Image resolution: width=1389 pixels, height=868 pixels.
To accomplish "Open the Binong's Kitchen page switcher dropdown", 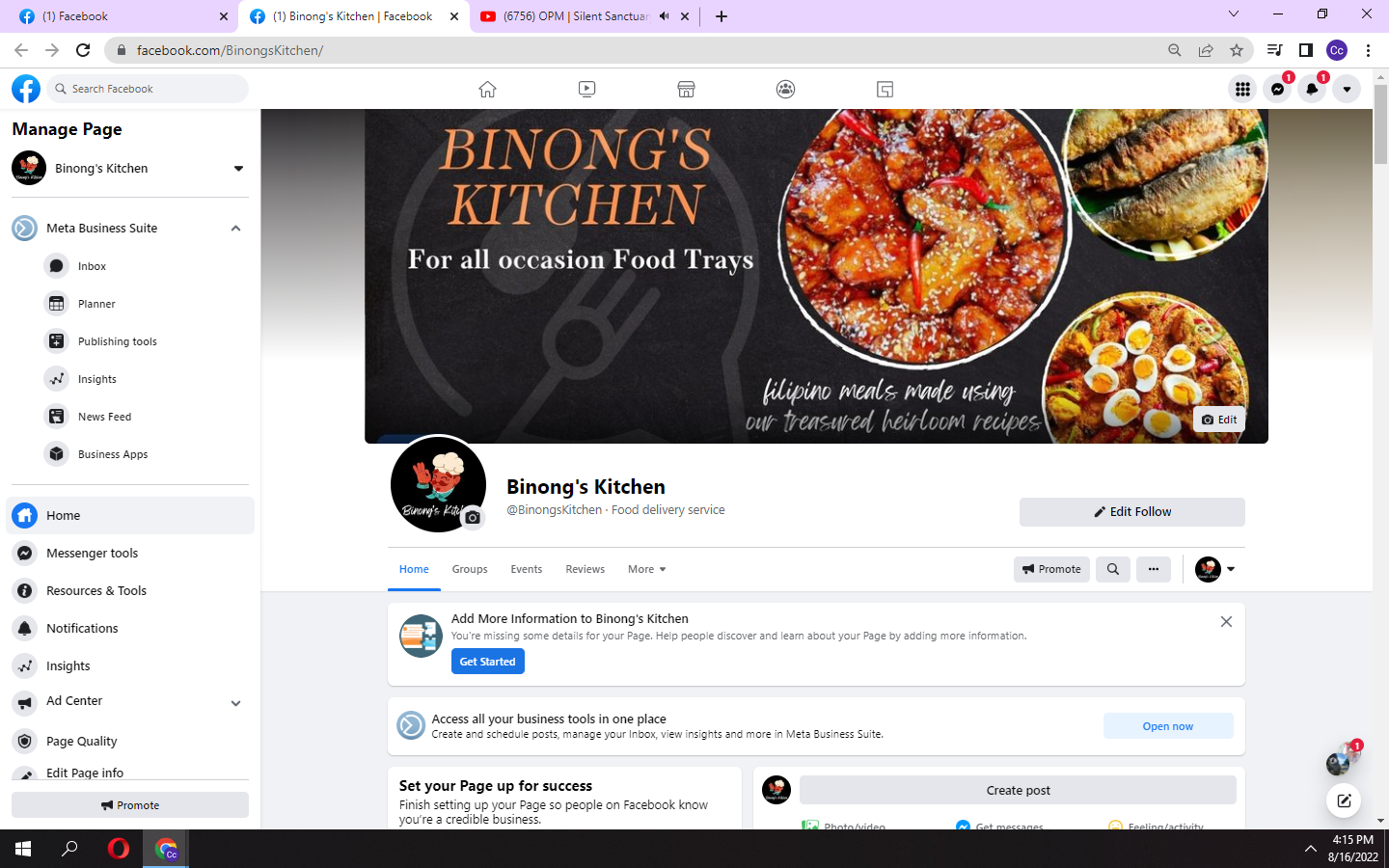I will coord(238,168).
